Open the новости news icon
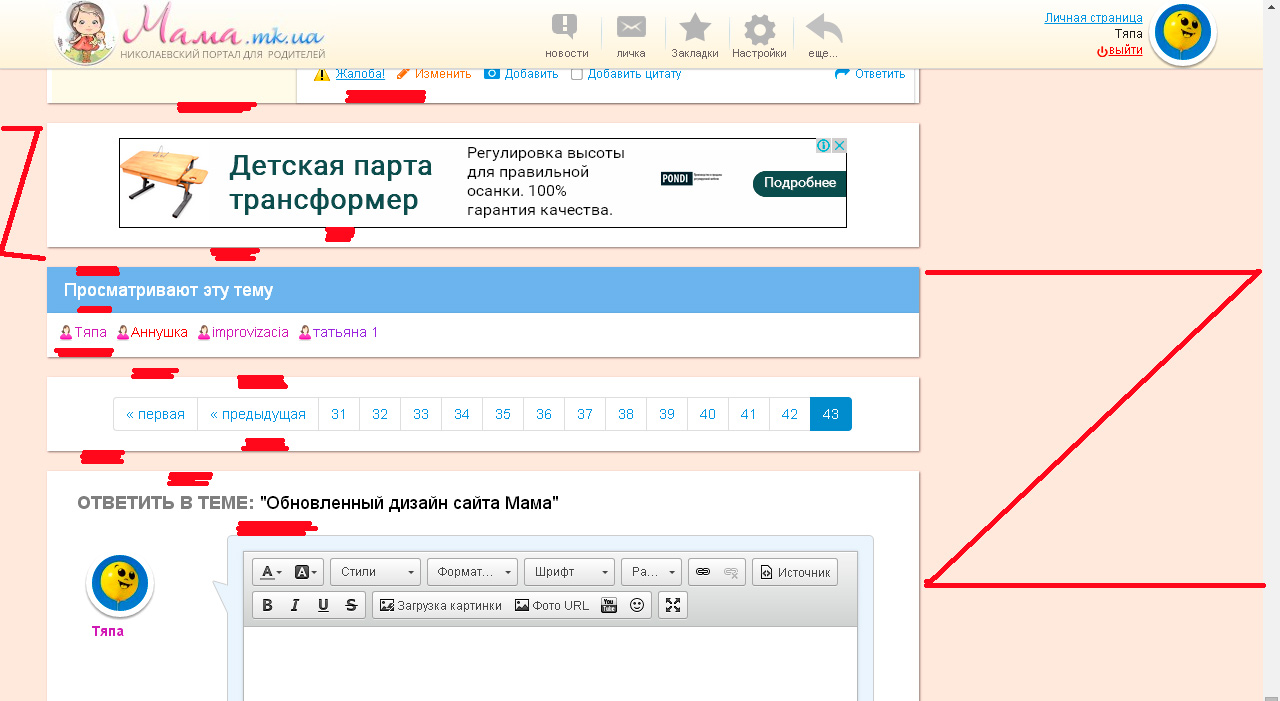Image resolution: width=1280 pixels, height=701 pixels. pos(566,35)
